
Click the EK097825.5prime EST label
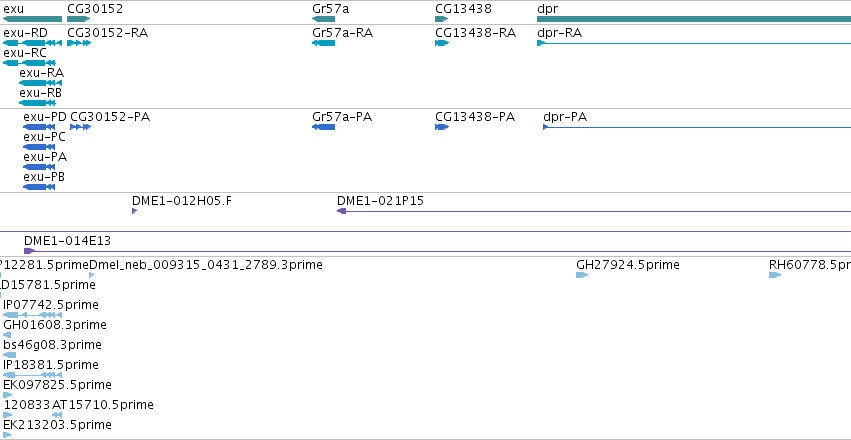point(58,385)
